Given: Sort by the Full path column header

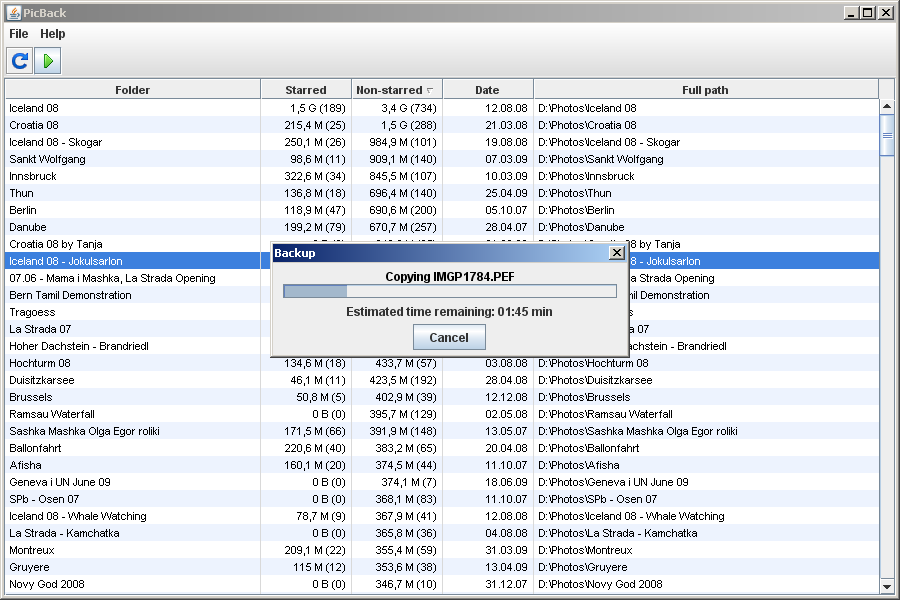Looking at the screenshot, I should pos(705,90).
